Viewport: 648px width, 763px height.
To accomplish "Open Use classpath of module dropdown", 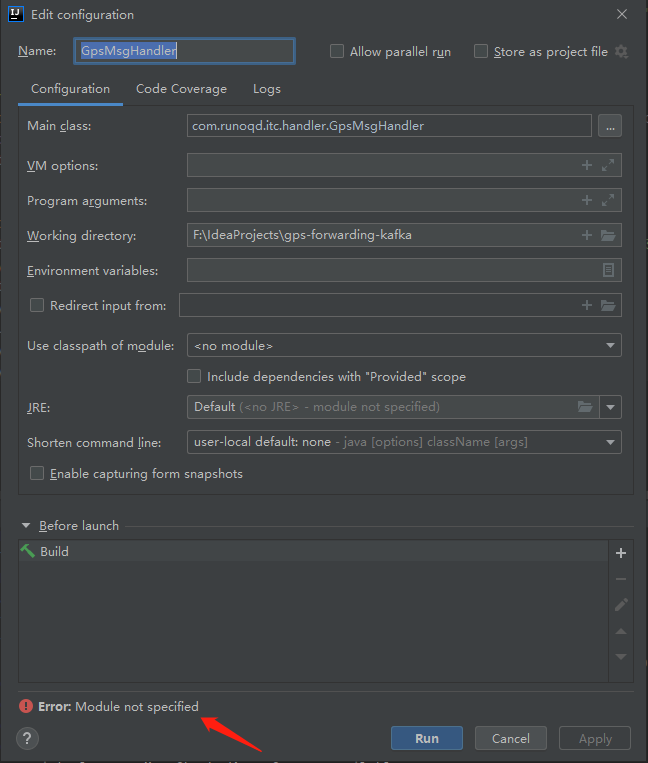I will [x=610, y=346].
